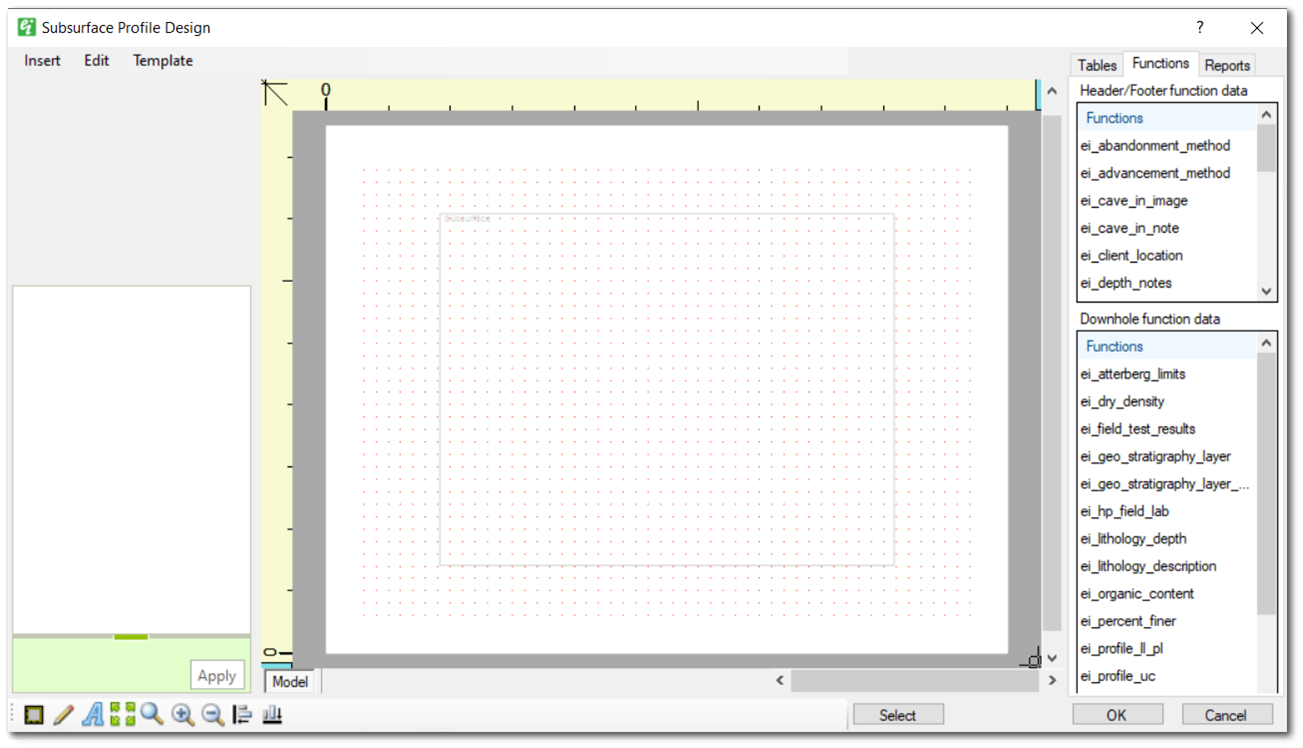Image resolution: width=1303 pixels, height=748 pixels.
Task: Open the help question mark
Action: pos(1199,27)
